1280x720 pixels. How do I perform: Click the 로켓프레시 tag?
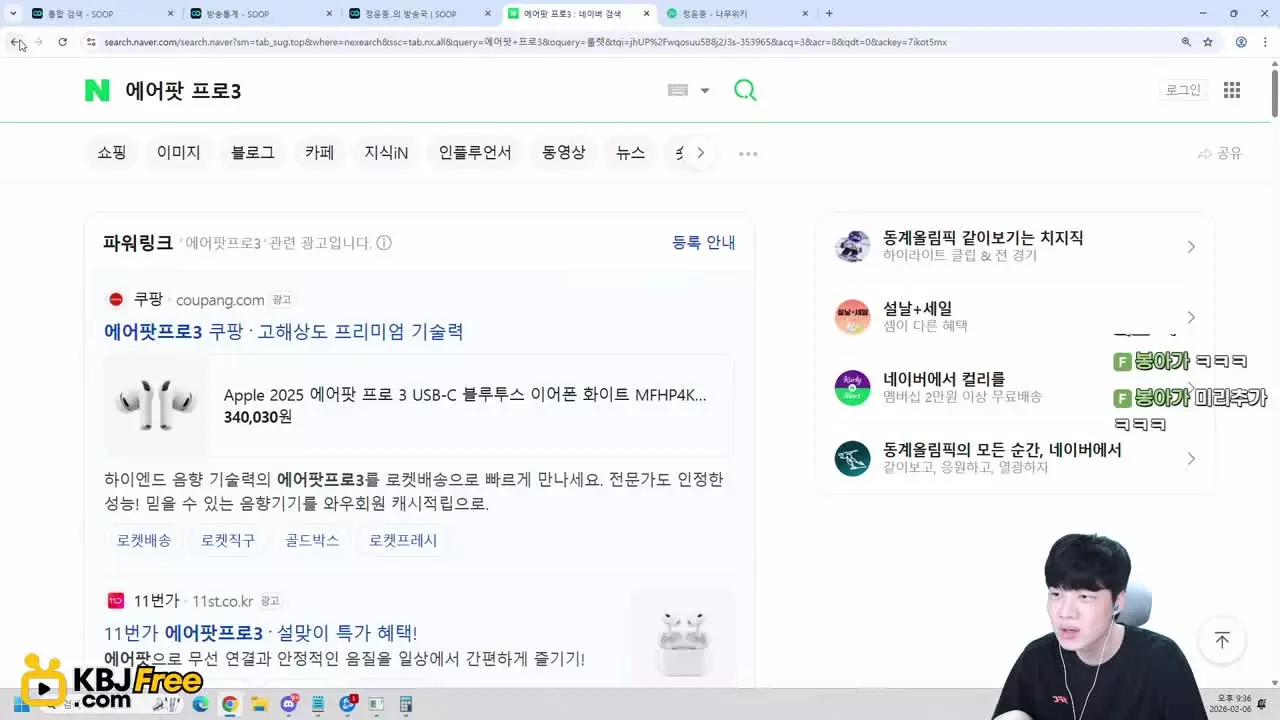(403, 540)
